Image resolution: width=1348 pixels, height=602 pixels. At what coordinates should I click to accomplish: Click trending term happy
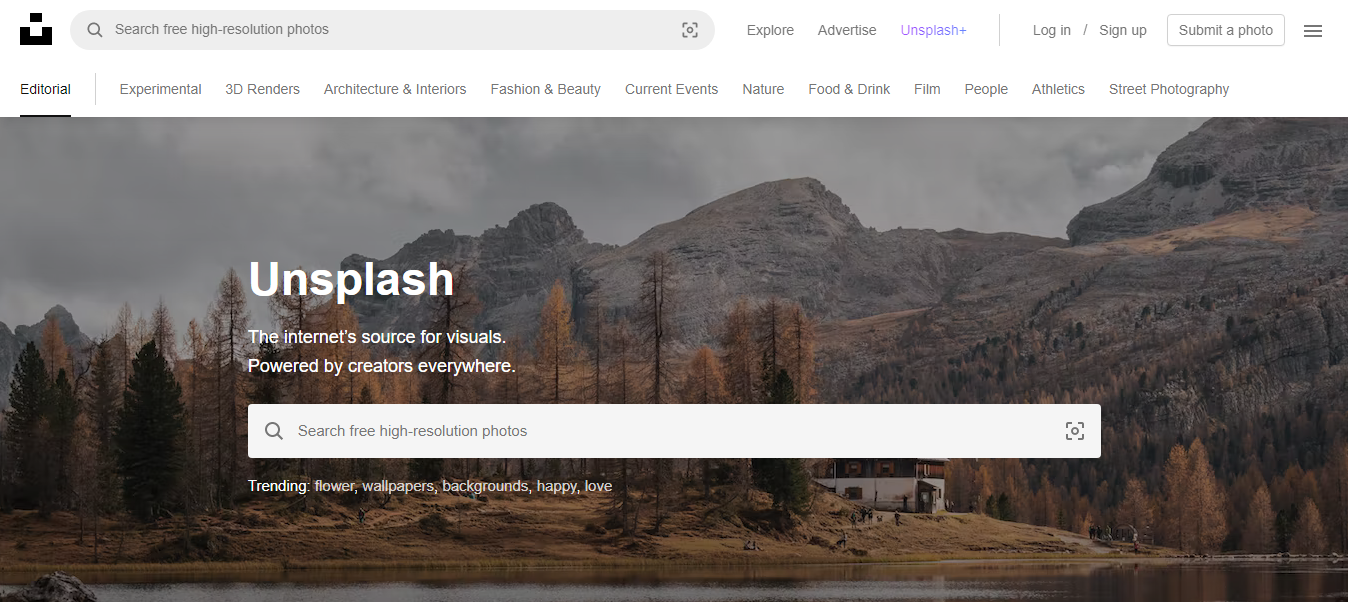coord(556,486)
